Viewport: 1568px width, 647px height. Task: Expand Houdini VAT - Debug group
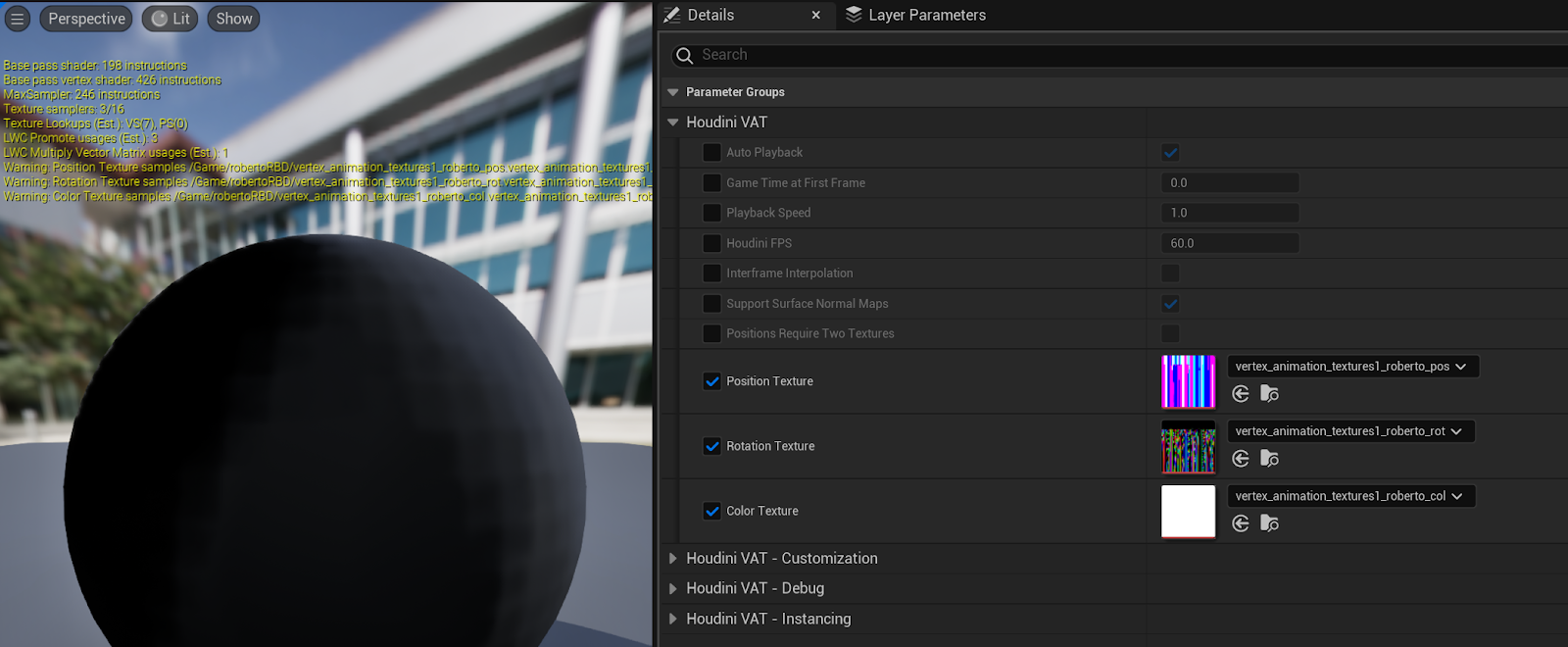[673, 589]
